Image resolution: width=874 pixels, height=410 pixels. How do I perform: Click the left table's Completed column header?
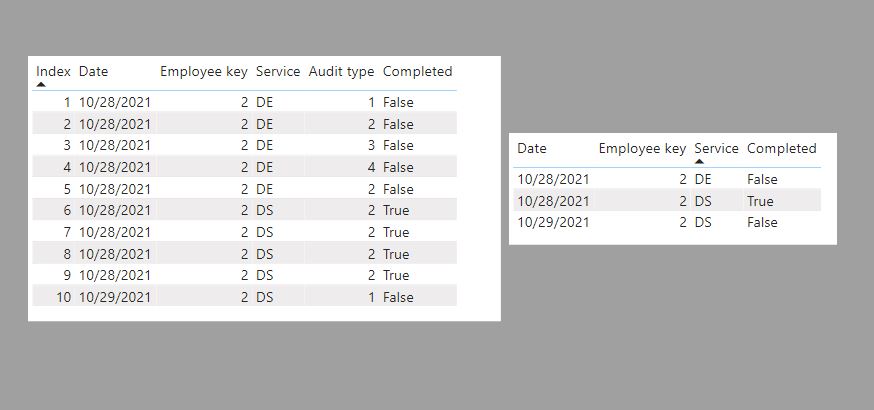[x=417, y=71]
